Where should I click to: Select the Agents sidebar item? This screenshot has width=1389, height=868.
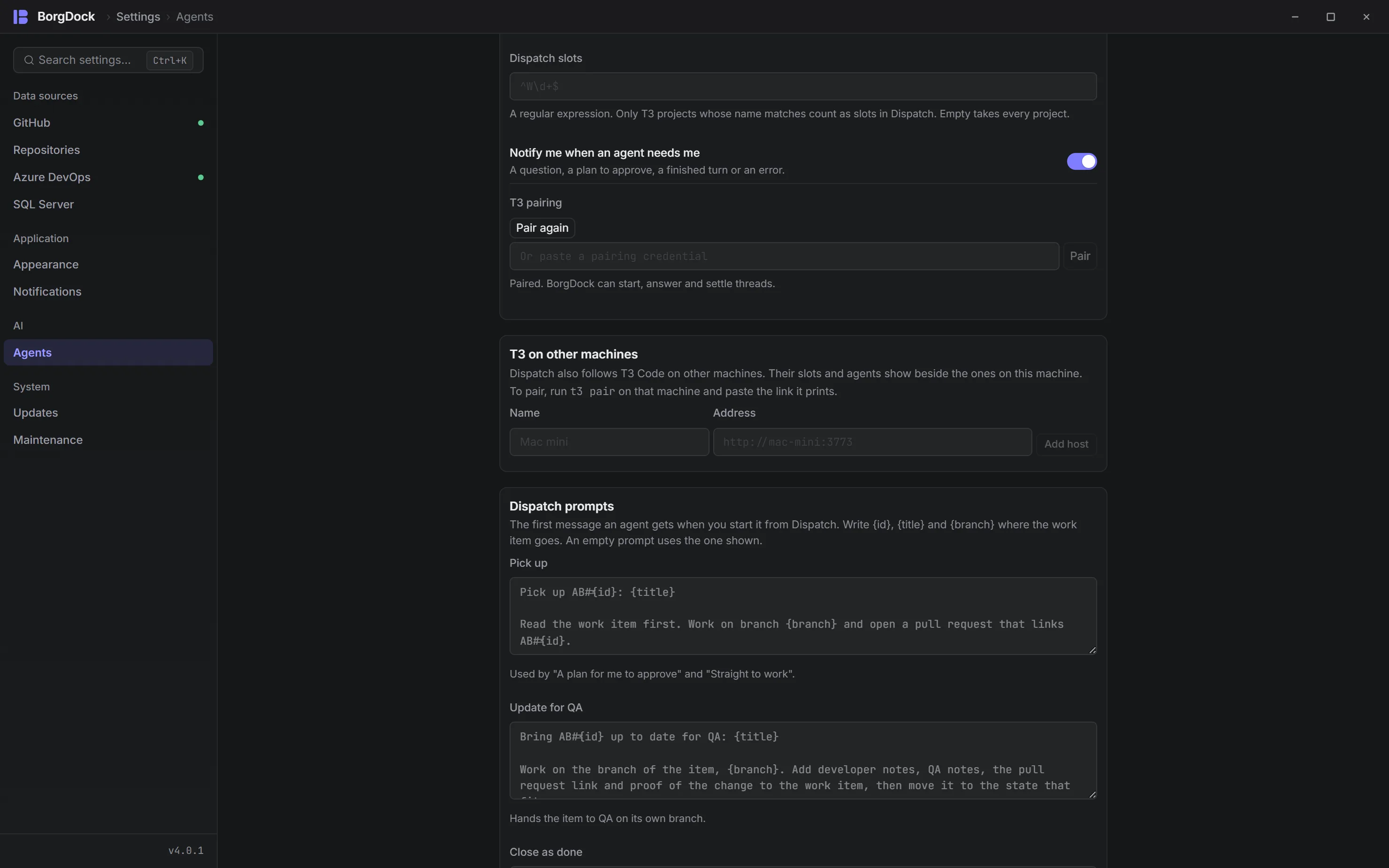click(x=108, y=352)
